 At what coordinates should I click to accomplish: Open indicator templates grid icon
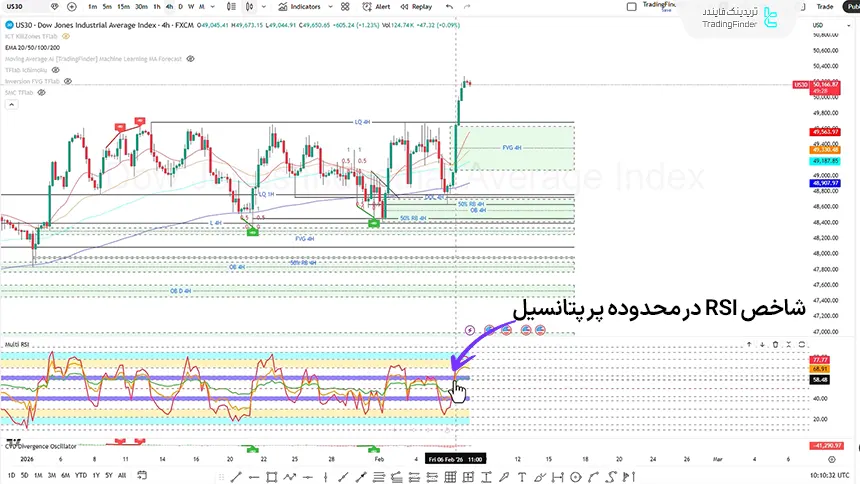tap(345, 7)
